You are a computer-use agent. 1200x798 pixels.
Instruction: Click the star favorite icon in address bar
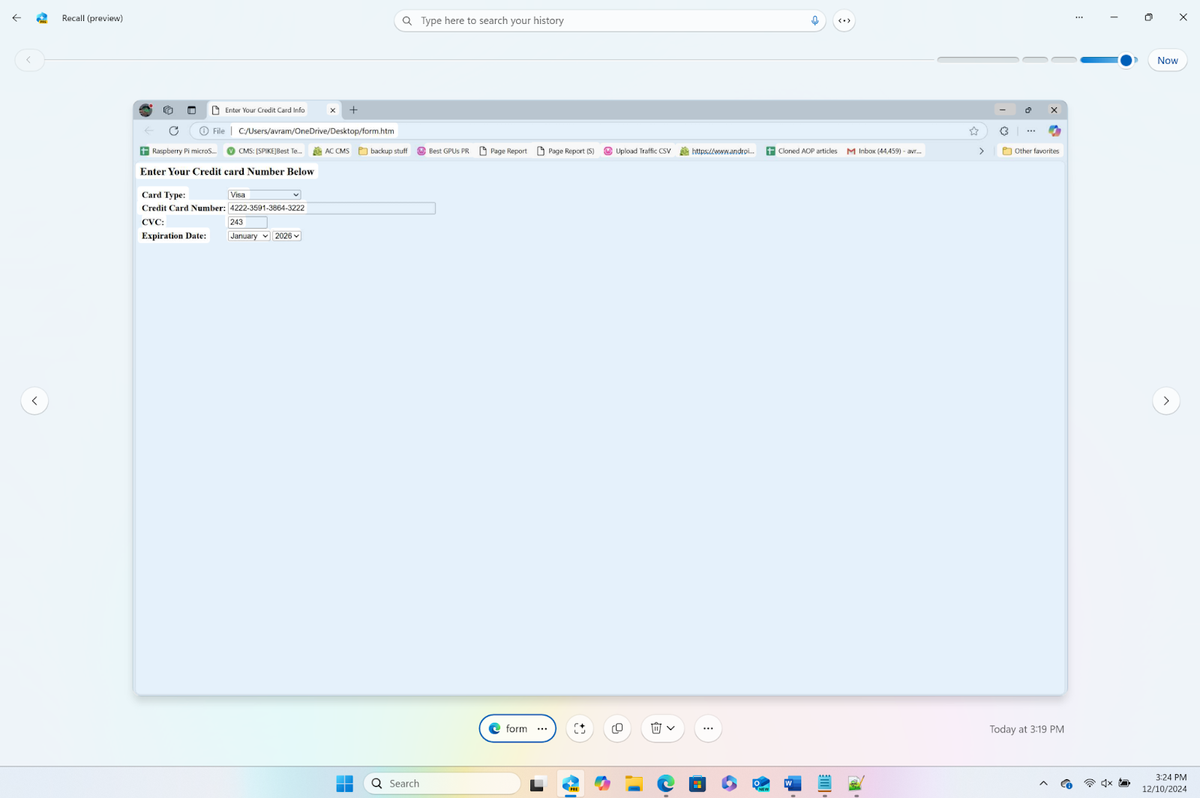(974, 131)
